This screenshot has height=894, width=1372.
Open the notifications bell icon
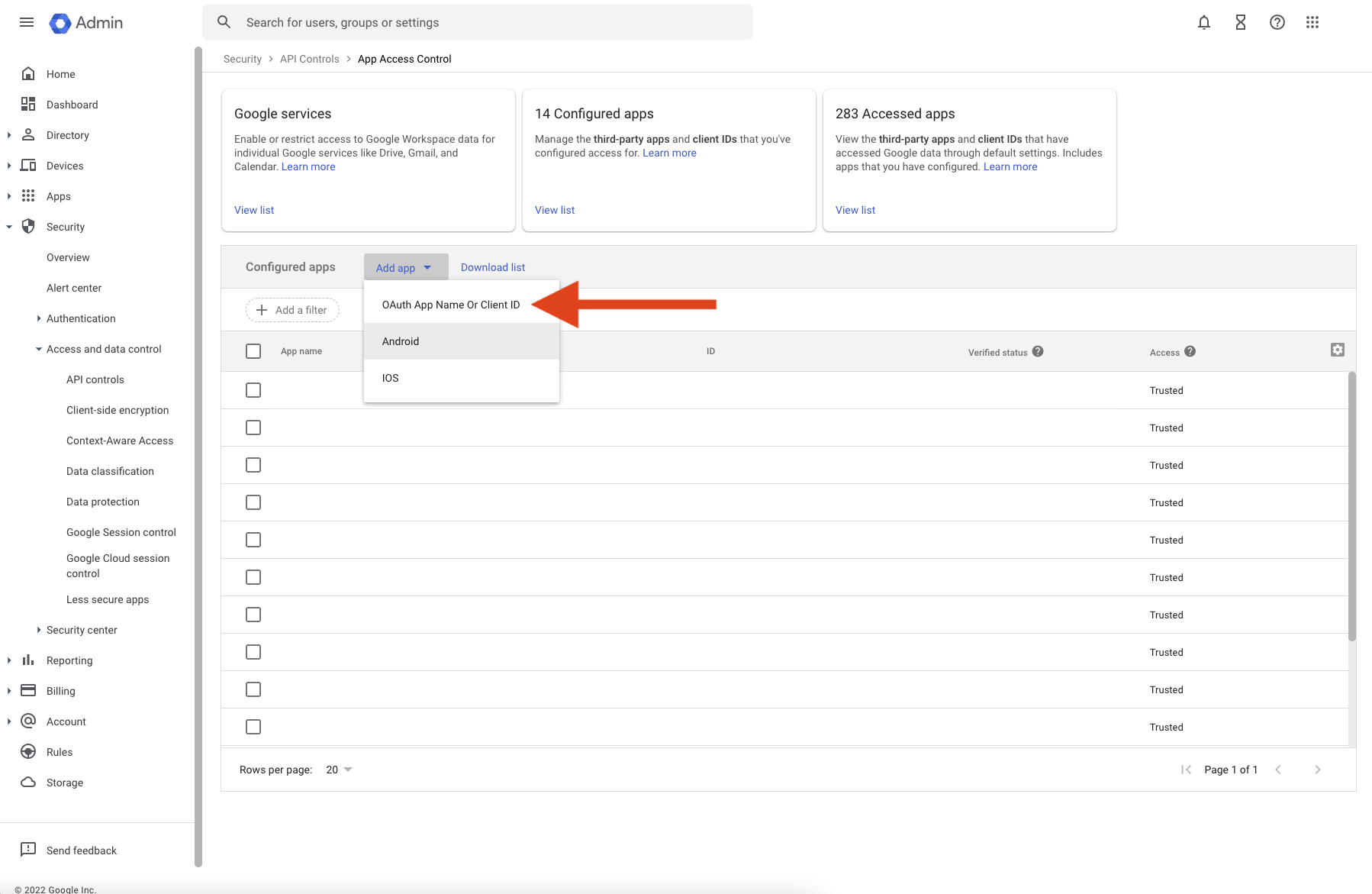tap(1203, 22)
